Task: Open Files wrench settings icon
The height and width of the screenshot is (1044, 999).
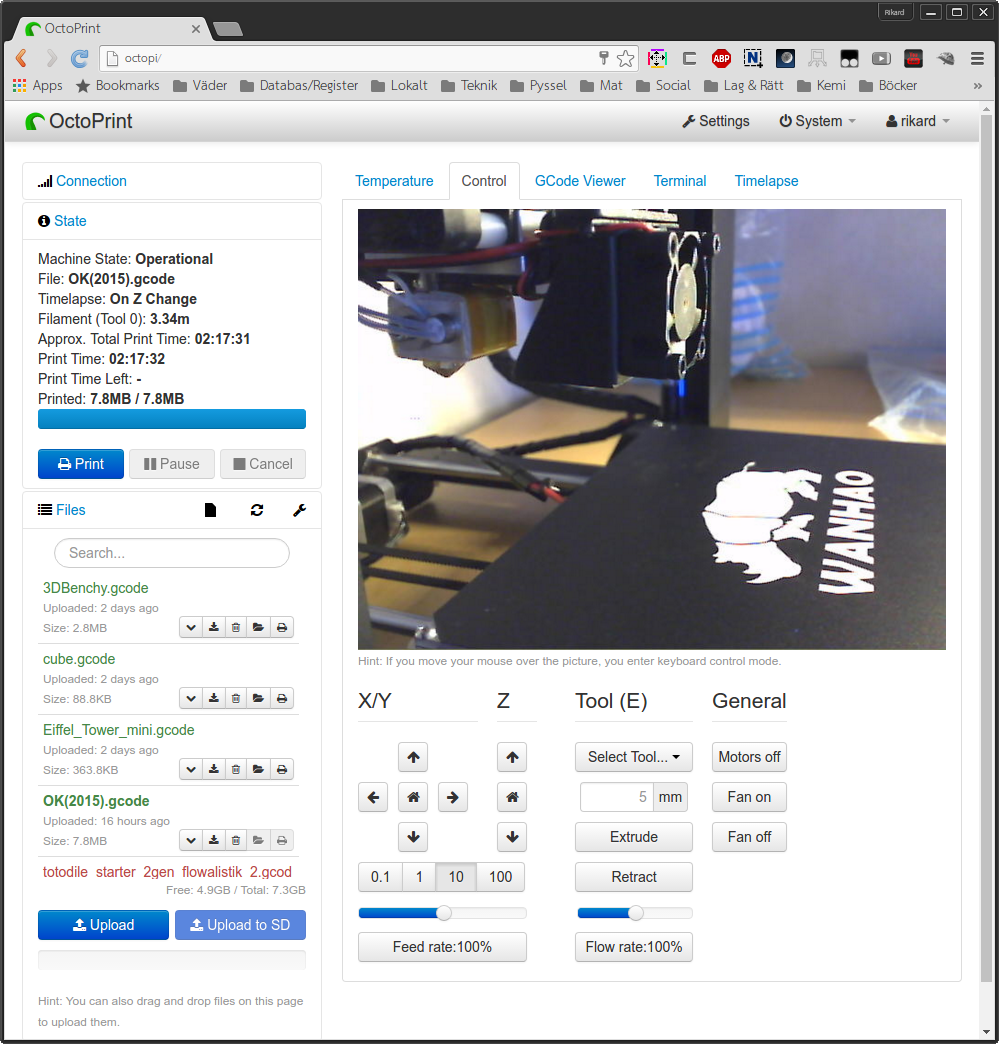Action: [300, 510]
